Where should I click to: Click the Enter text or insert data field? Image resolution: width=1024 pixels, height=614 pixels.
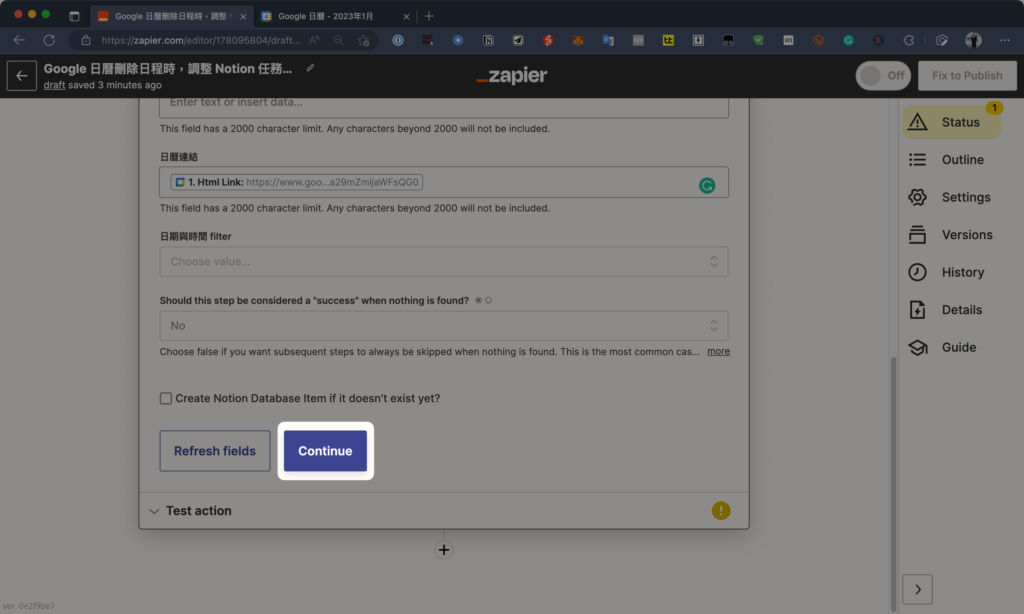click(x=444, y=106)
